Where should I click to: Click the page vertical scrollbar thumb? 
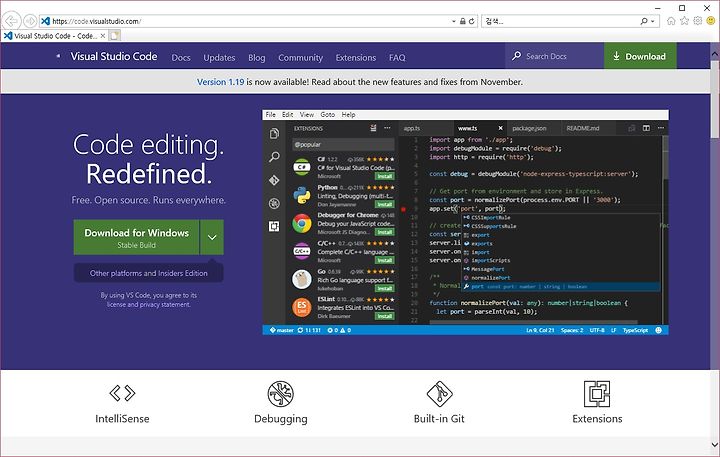[x=714, y=99]
